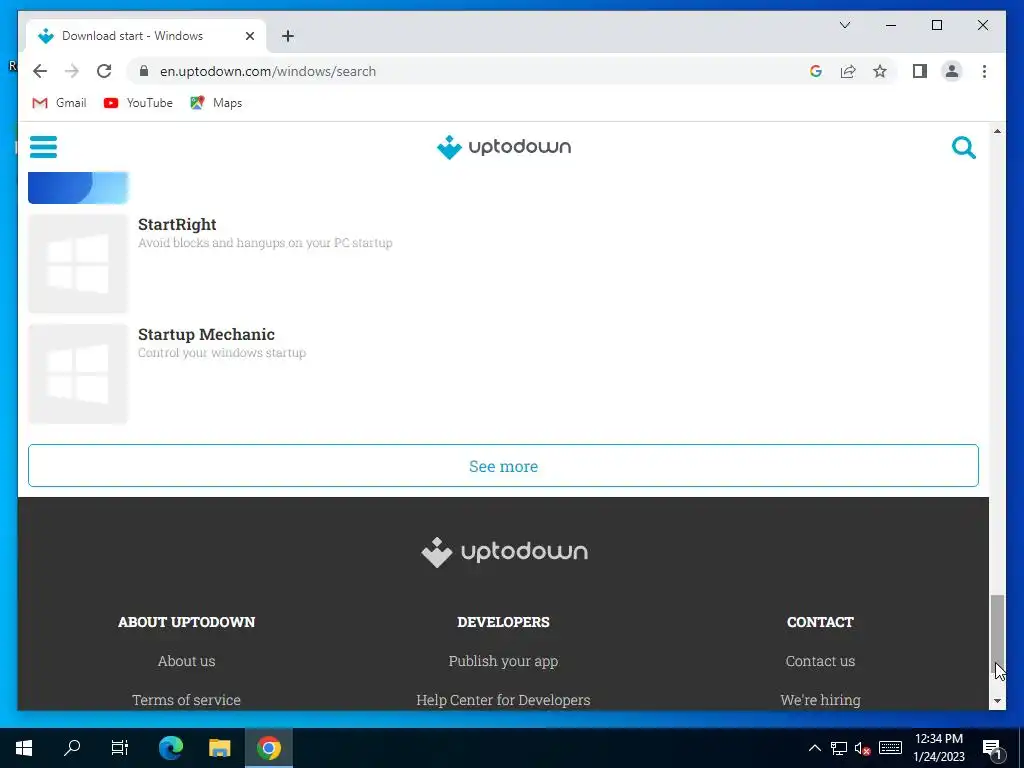Show hidden system tray icons
1024x768 pixels.
(814, 748)
